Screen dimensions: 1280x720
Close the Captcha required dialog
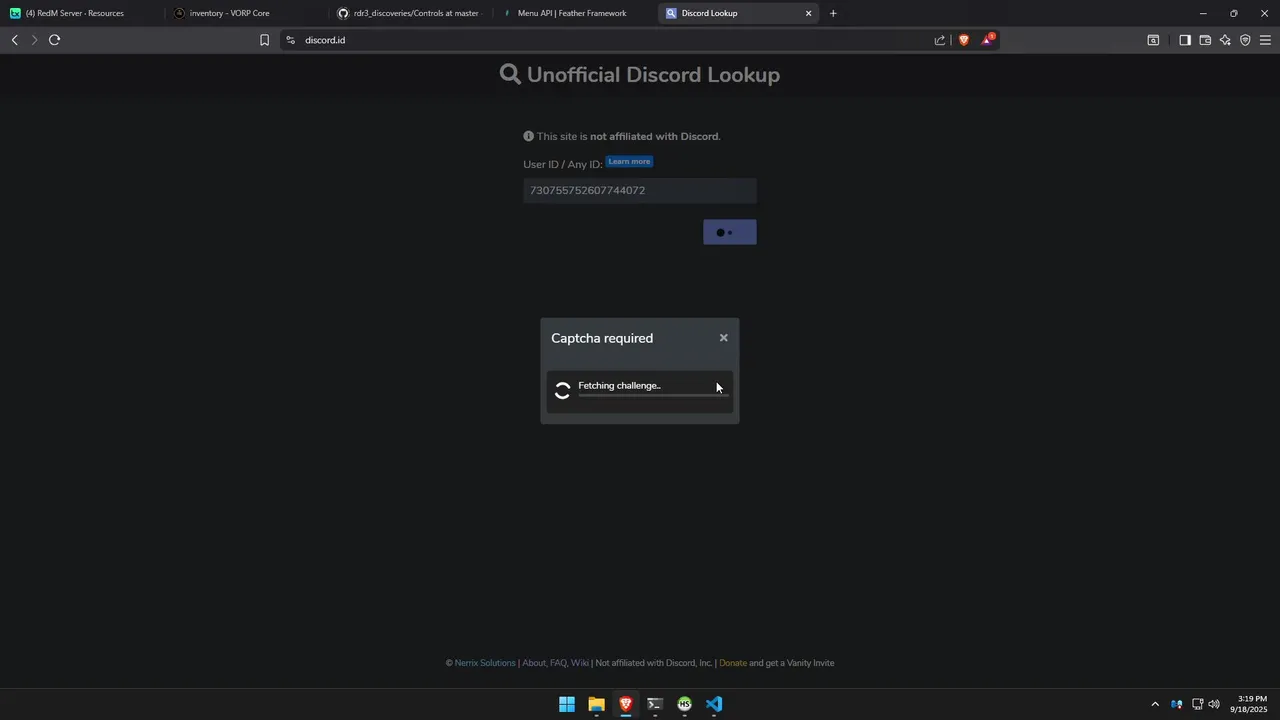point(724,338)
